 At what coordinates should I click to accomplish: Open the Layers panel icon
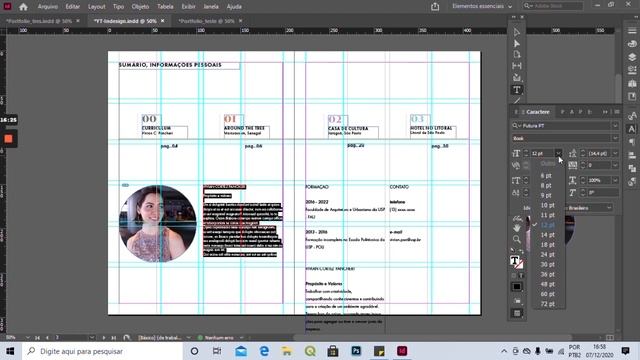(x=632, y=57)
